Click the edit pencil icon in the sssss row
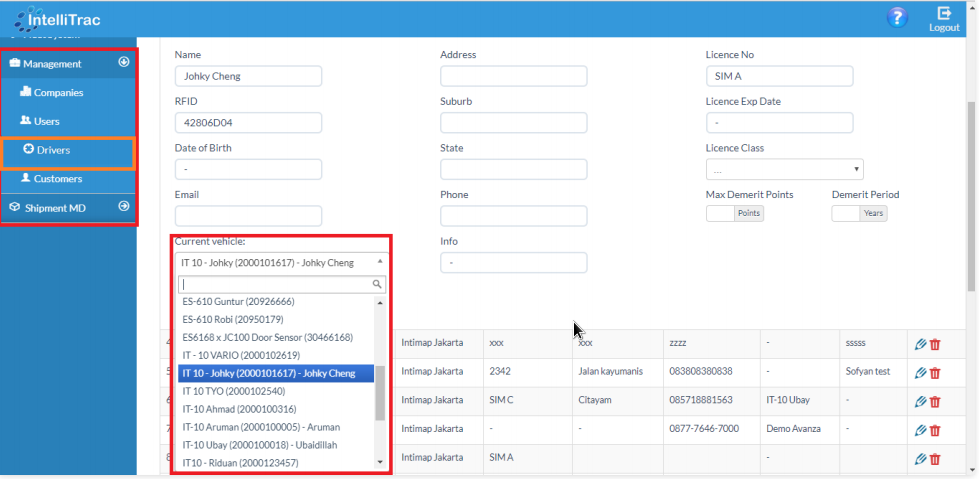Image resolution: width=979 pixels, height=479 pixels. pyautogui.click(x=921, y=345)
